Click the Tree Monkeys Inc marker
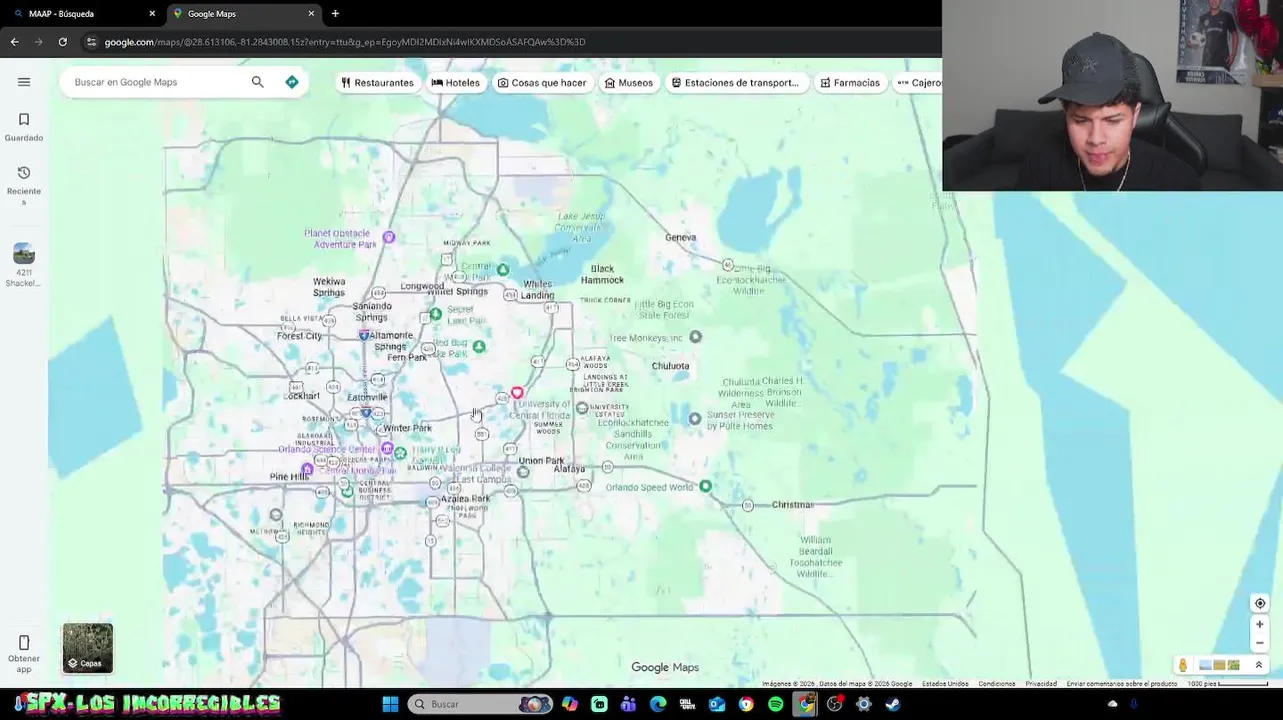 point(696,337)
